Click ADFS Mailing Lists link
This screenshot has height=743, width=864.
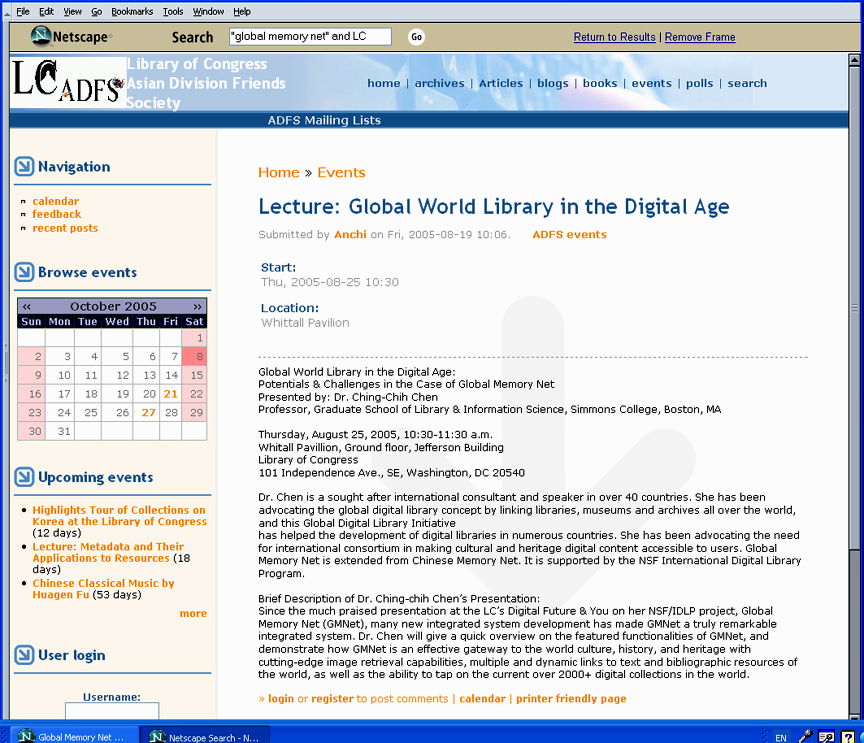coord(324,120)
